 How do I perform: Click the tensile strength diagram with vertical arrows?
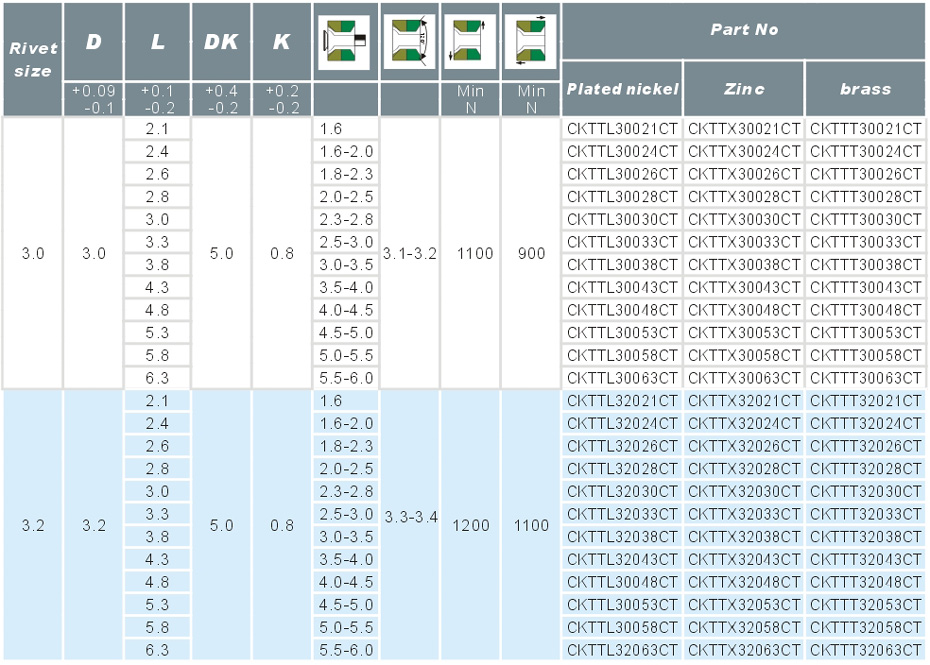pos(470,42)
